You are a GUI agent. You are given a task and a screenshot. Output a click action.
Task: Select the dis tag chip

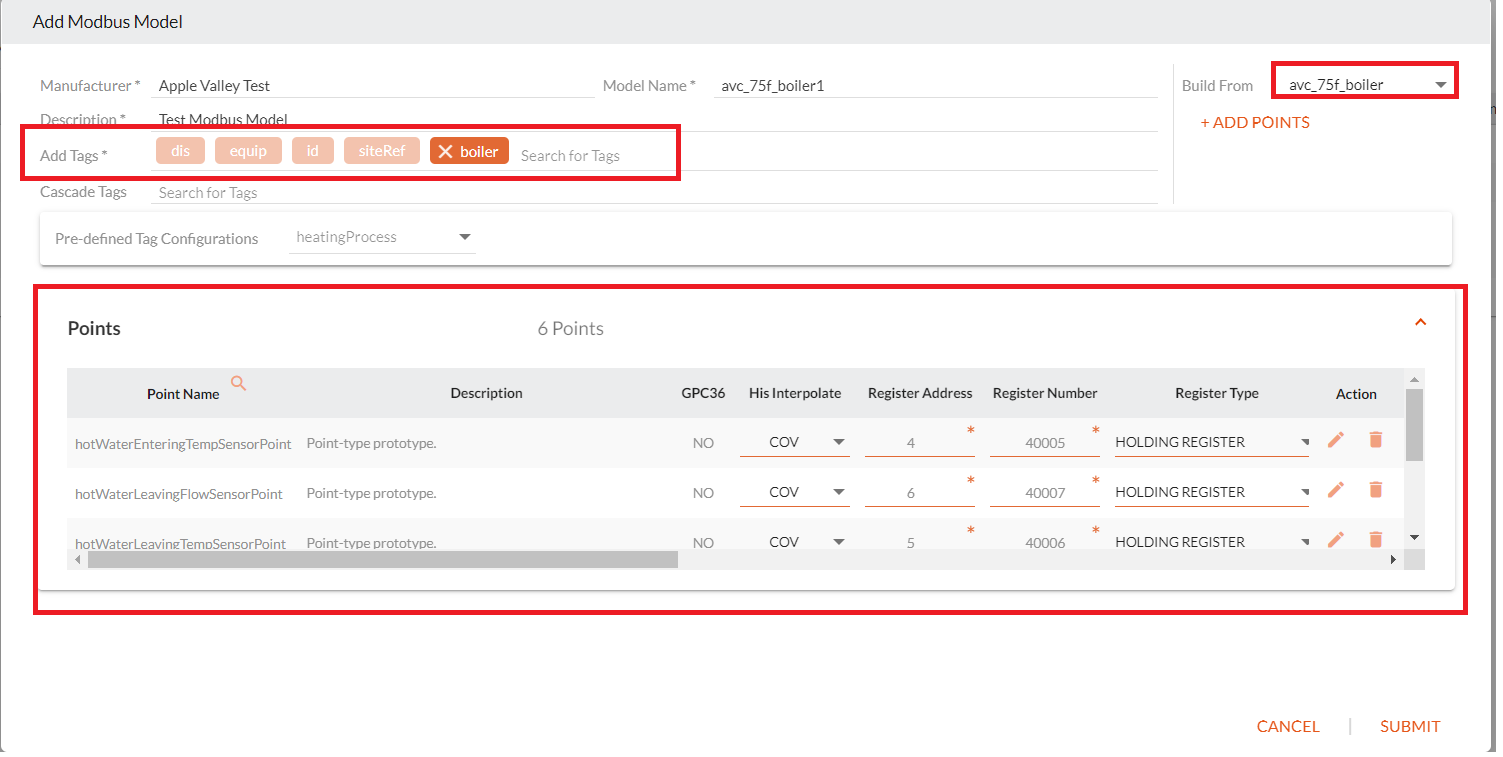pyautogui.click(x=180, y=151)
